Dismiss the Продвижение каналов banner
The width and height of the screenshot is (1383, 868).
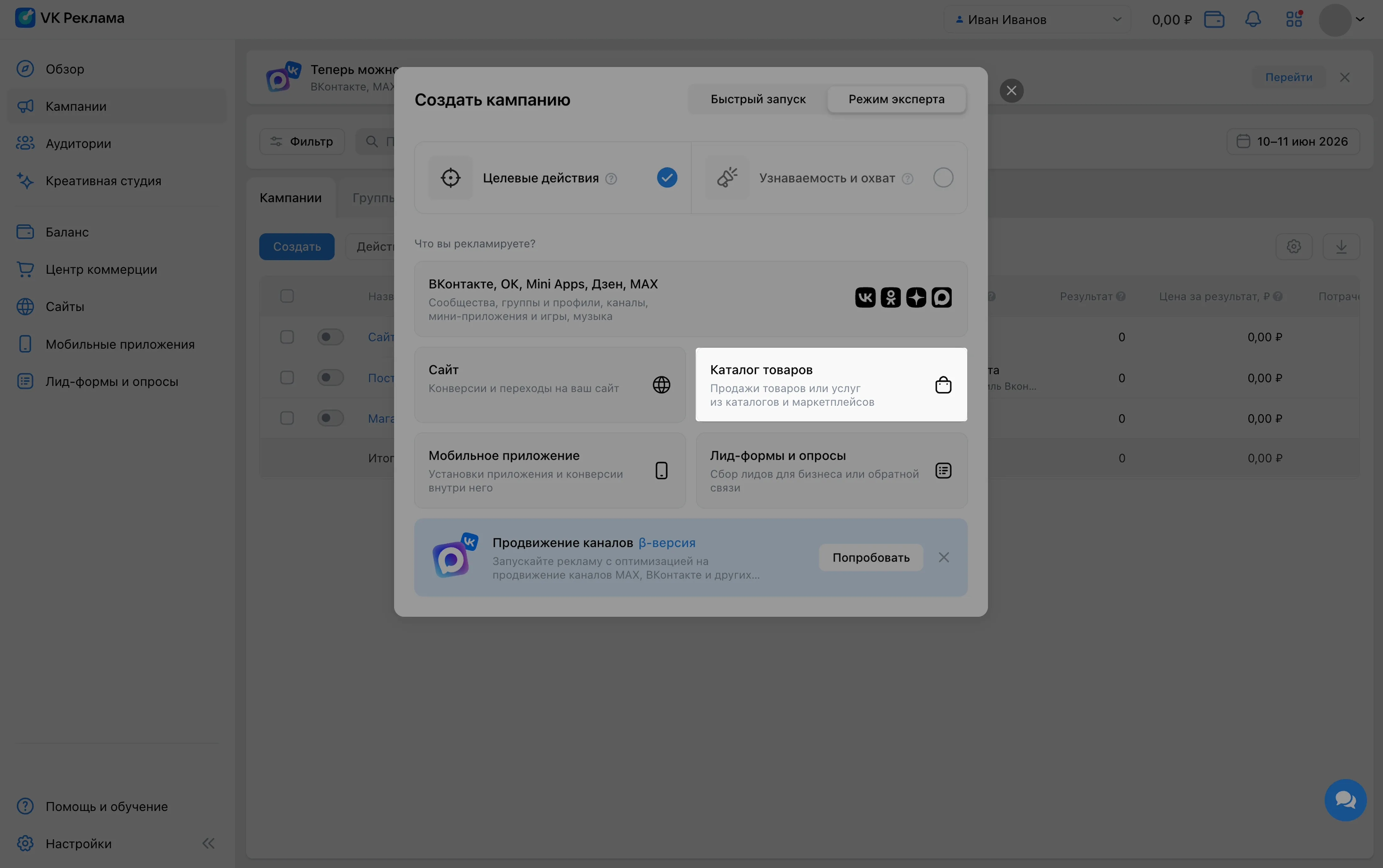click(943, 557)
